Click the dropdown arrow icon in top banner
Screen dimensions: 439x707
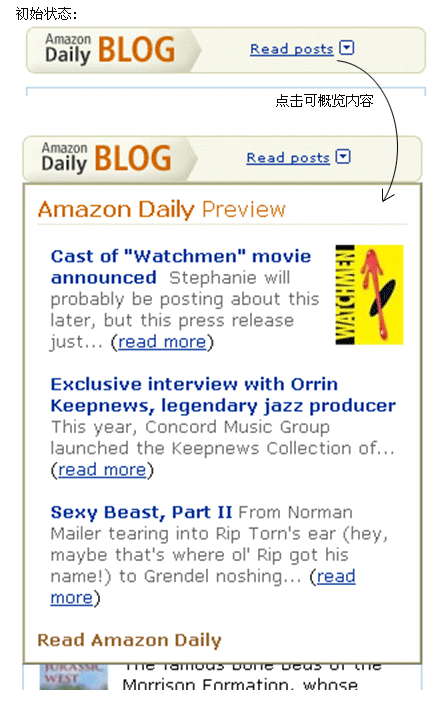(346, 47)
